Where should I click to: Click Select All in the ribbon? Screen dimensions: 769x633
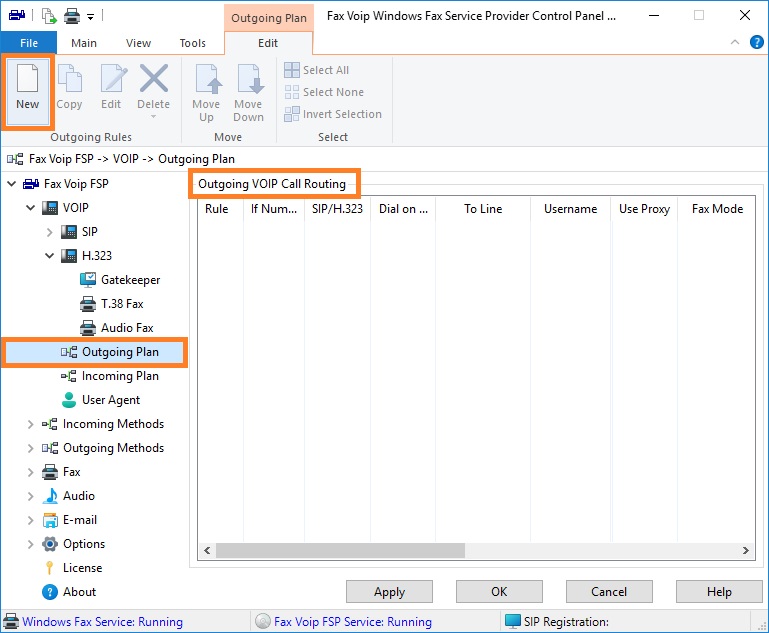[317, 70]
